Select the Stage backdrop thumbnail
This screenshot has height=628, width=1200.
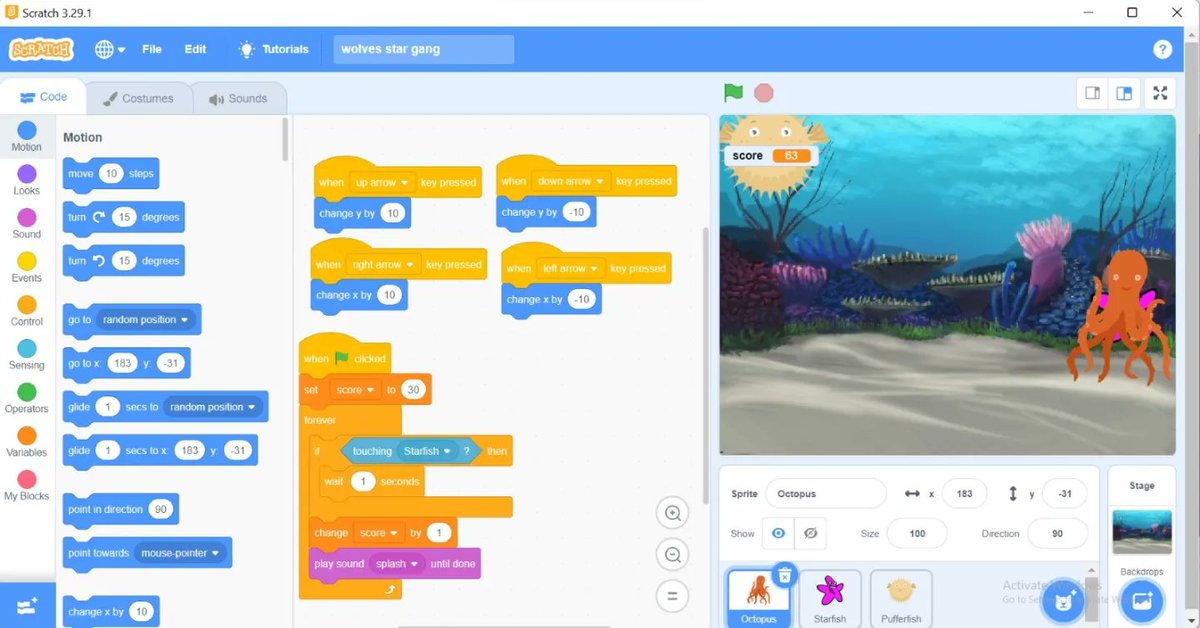[x=1142, y=532]
